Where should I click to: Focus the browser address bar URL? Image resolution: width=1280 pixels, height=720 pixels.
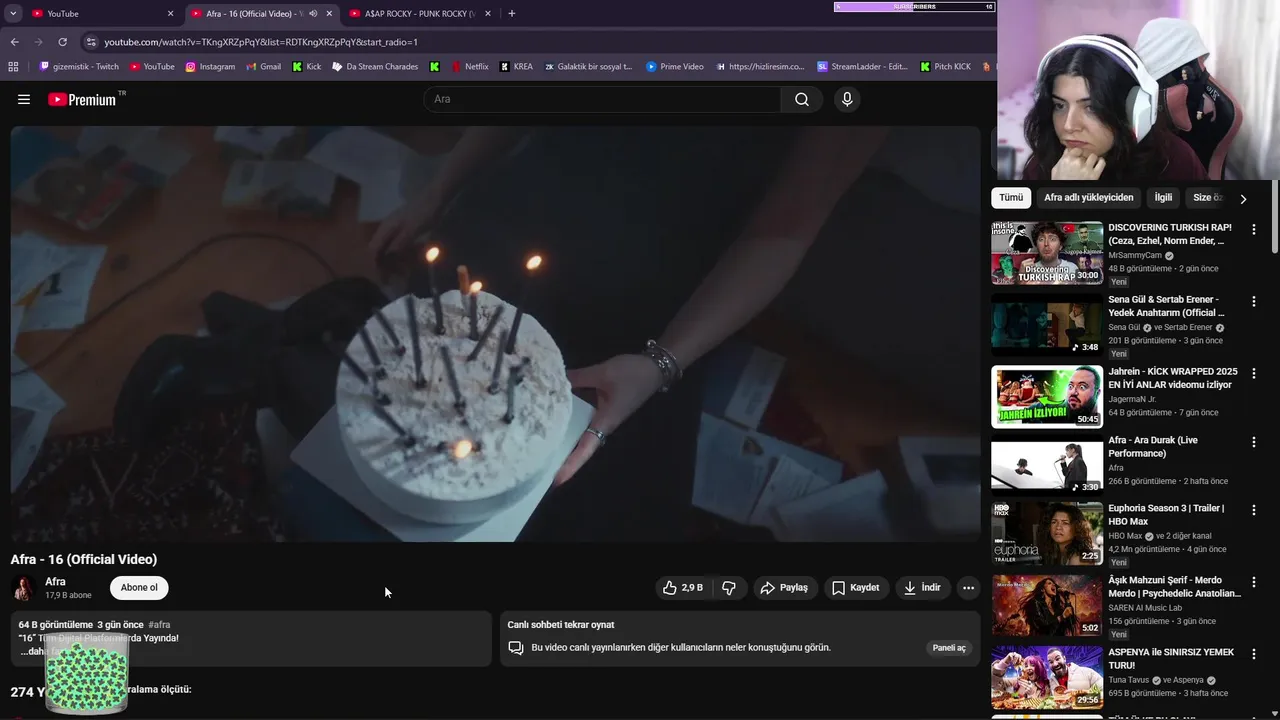261,42
